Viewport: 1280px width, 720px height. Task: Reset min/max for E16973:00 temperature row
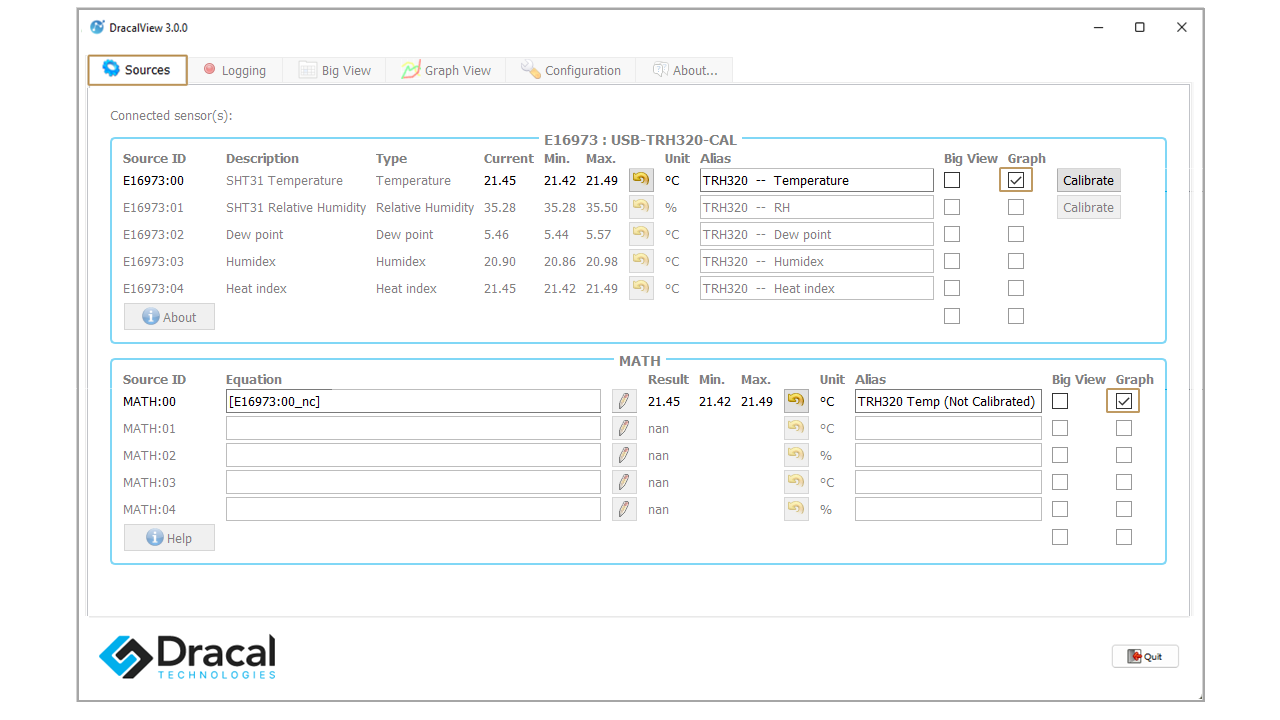[x=641, y=181]
